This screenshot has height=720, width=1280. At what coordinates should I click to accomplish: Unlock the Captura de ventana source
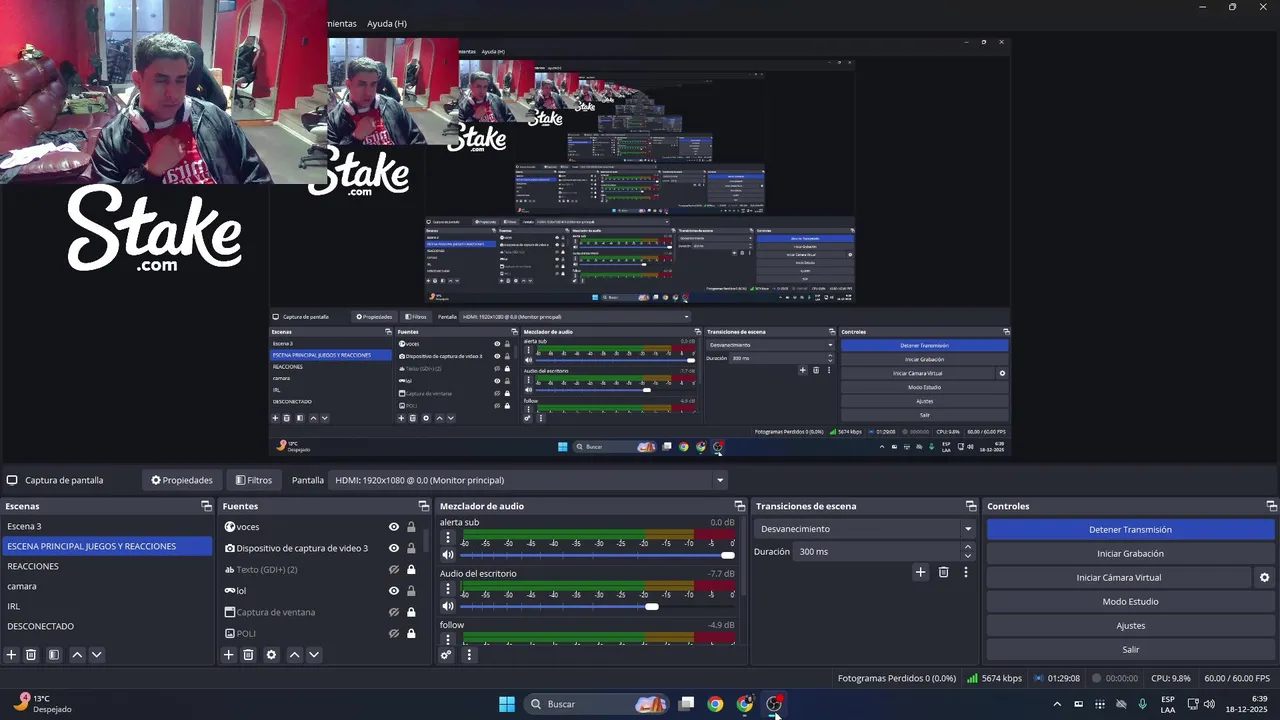(x=411, y=612)
